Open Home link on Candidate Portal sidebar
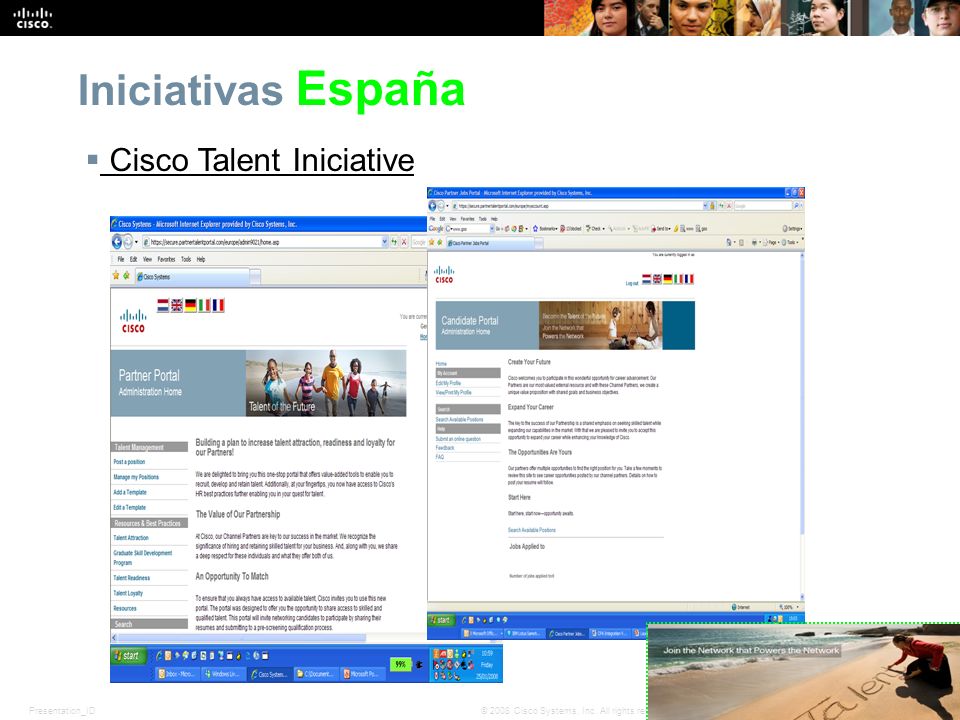This screenshot has width=960, height=720. 441,364
